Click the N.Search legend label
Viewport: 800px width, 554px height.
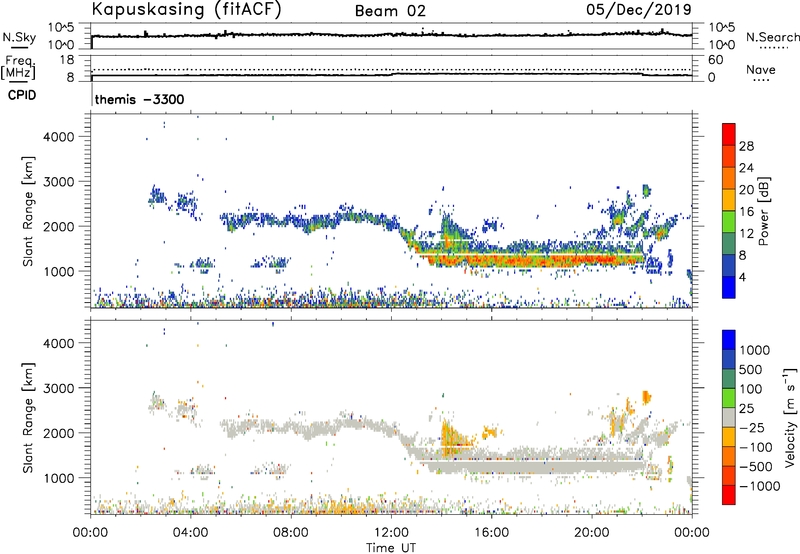[x=772, y=37]
